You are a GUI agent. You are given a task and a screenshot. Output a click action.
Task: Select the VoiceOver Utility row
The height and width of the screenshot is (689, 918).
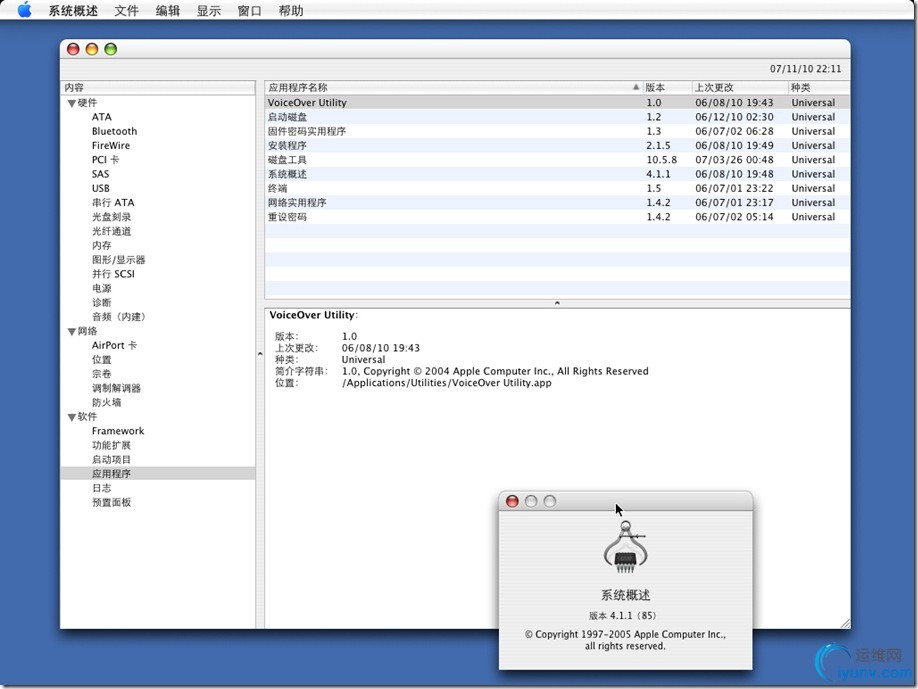coord(557,102)
